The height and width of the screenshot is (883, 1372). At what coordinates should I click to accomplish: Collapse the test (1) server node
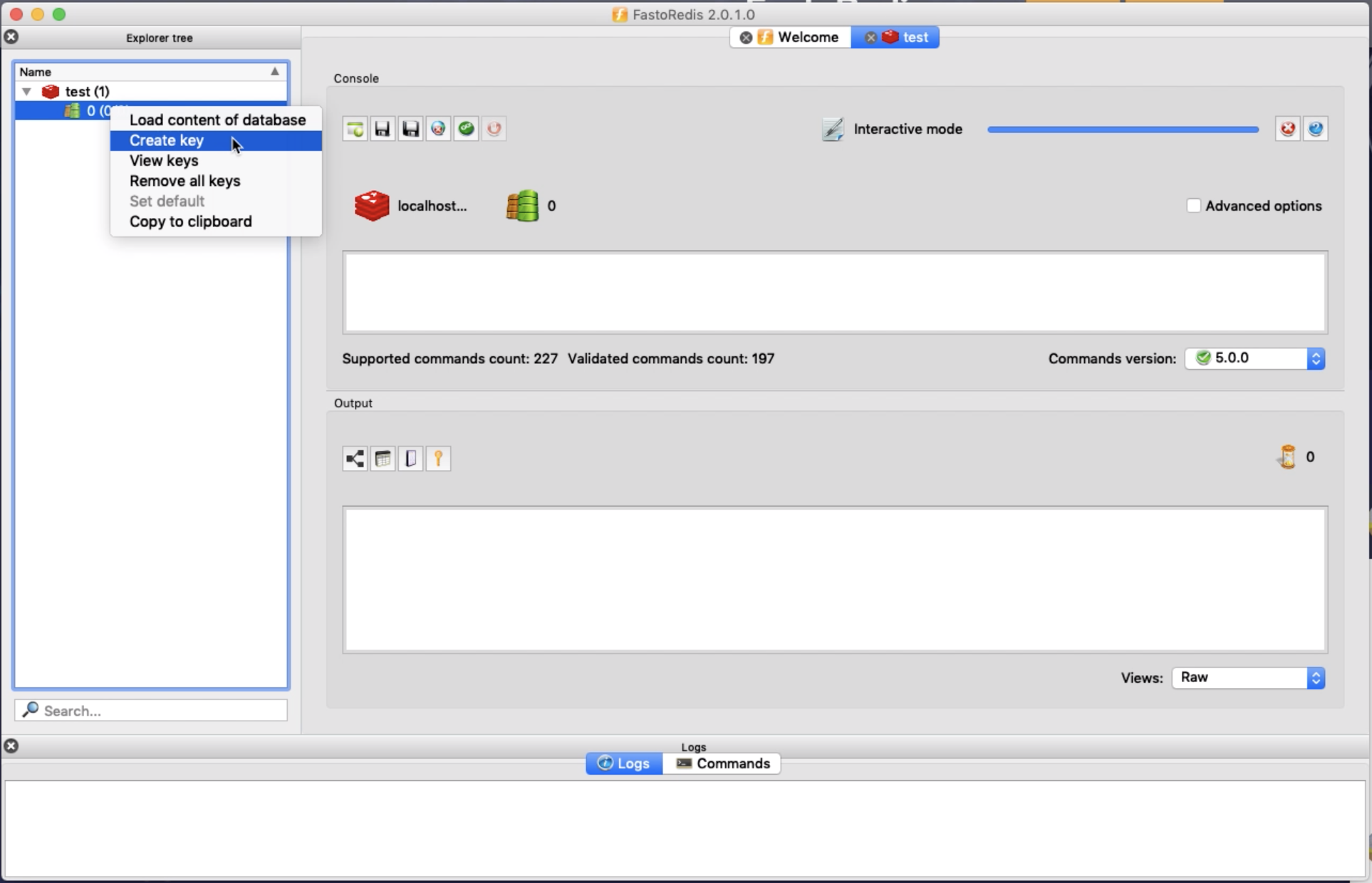point(26,91)
